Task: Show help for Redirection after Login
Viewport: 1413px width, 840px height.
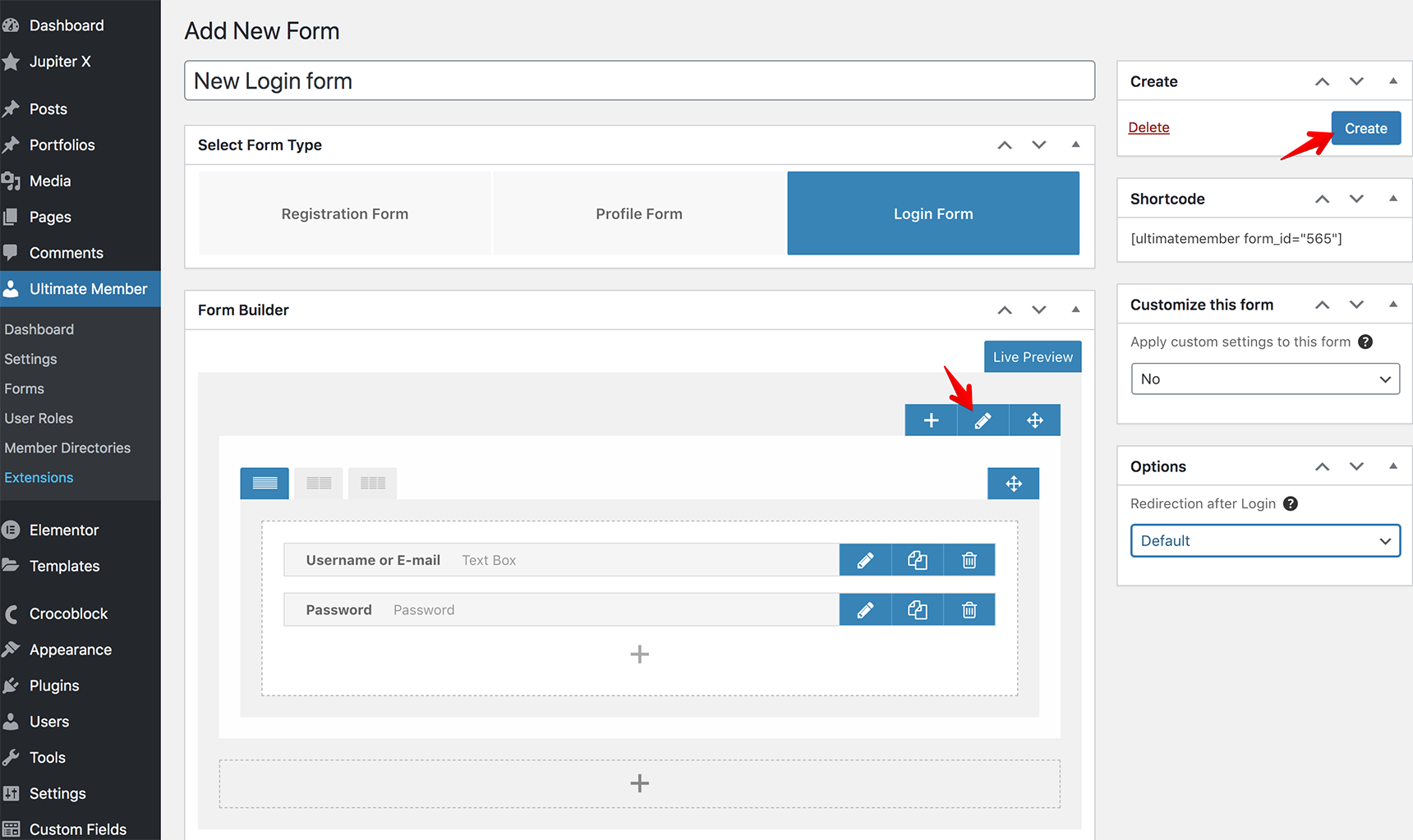Action: pos(1291,503)
